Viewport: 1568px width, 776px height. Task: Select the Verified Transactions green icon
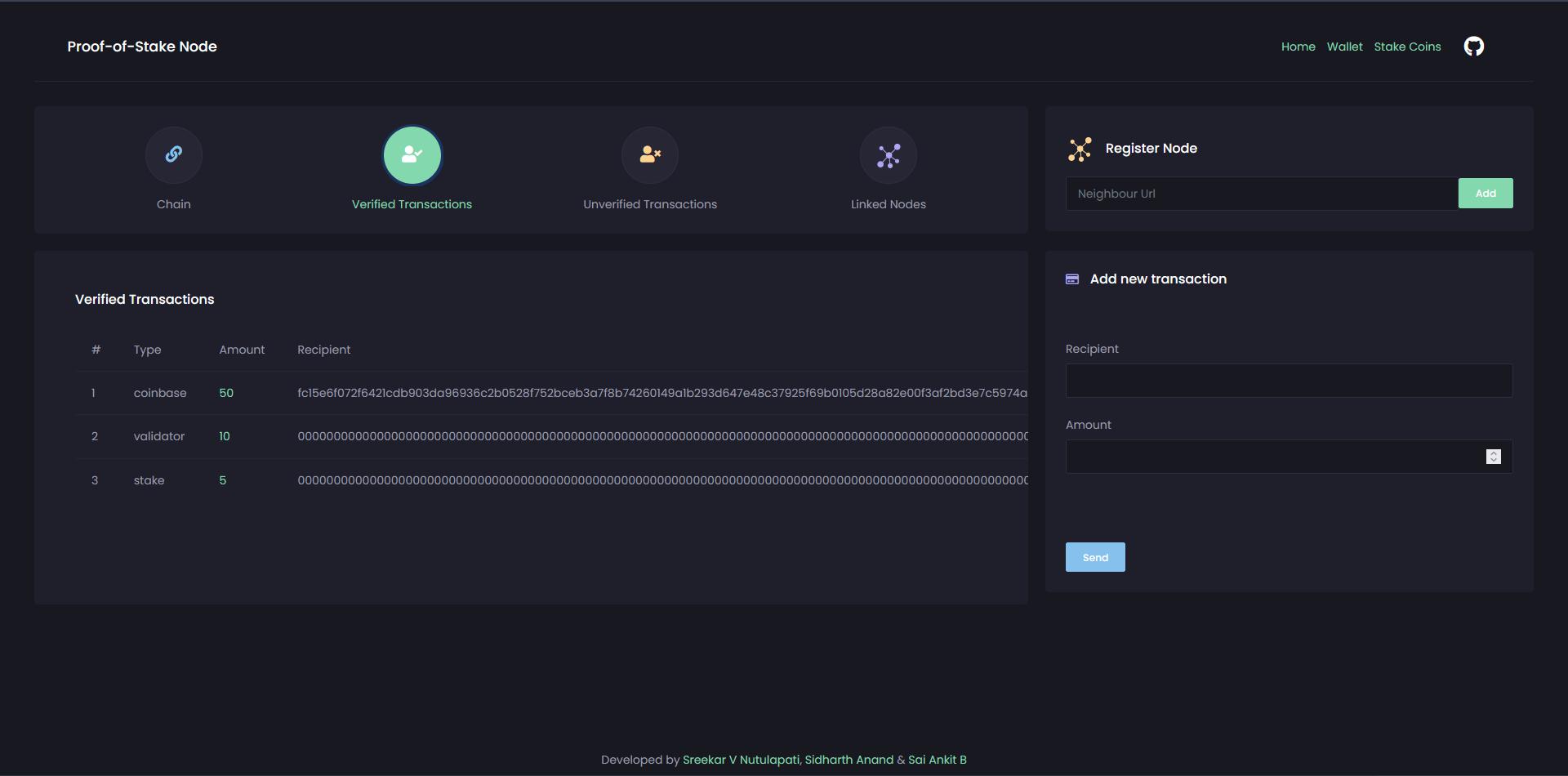click(x=412, y=154)
